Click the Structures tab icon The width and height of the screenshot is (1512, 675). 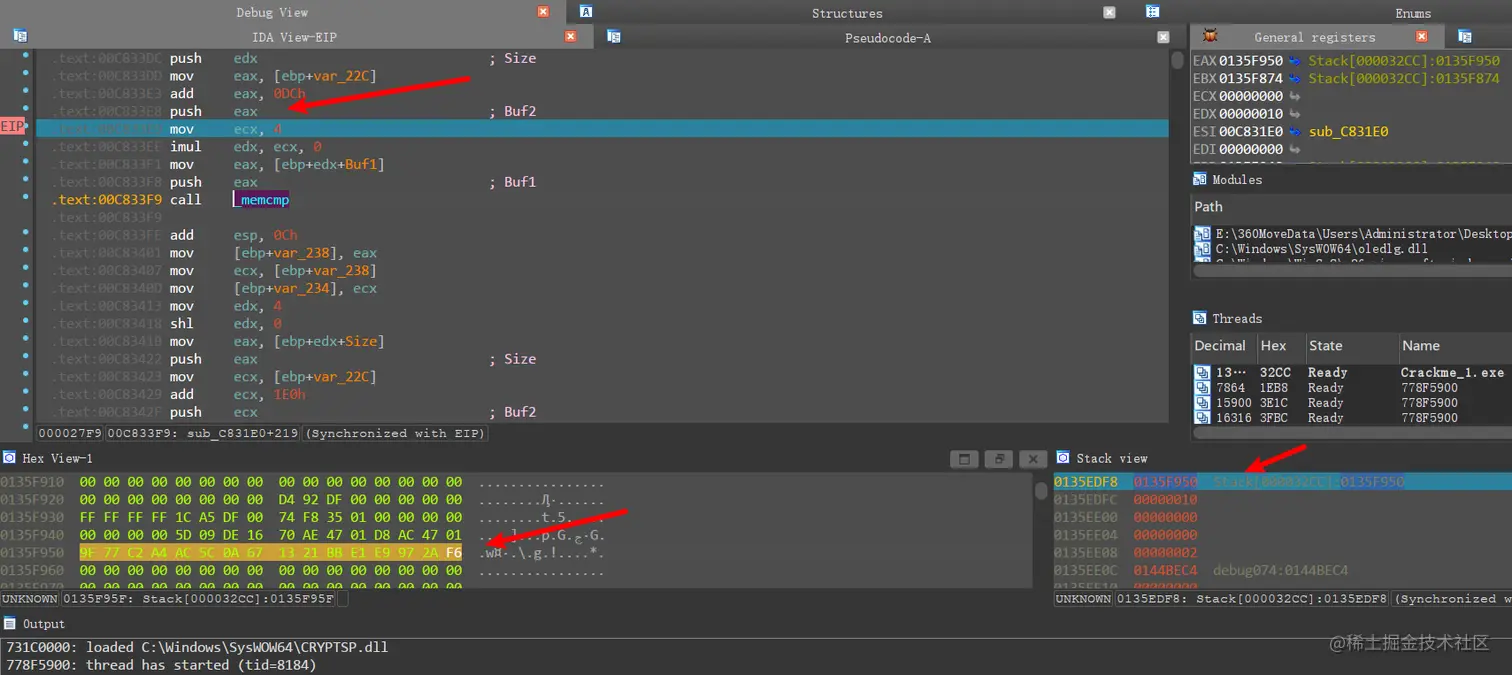pos(586,12)
